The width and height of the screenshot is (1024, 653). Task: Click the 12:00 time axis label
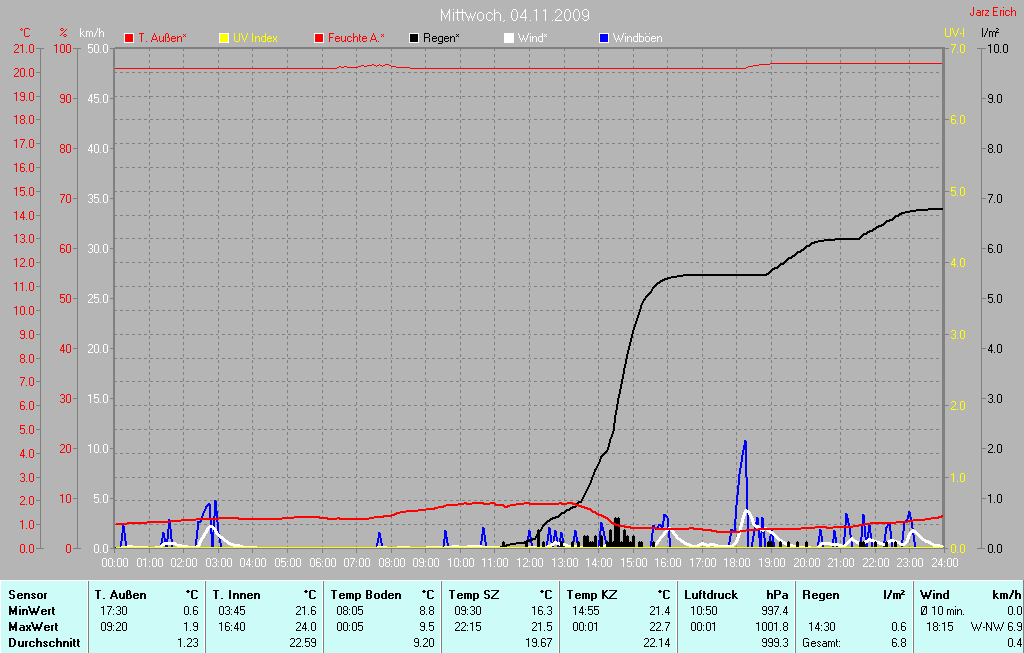coord(529,563)
